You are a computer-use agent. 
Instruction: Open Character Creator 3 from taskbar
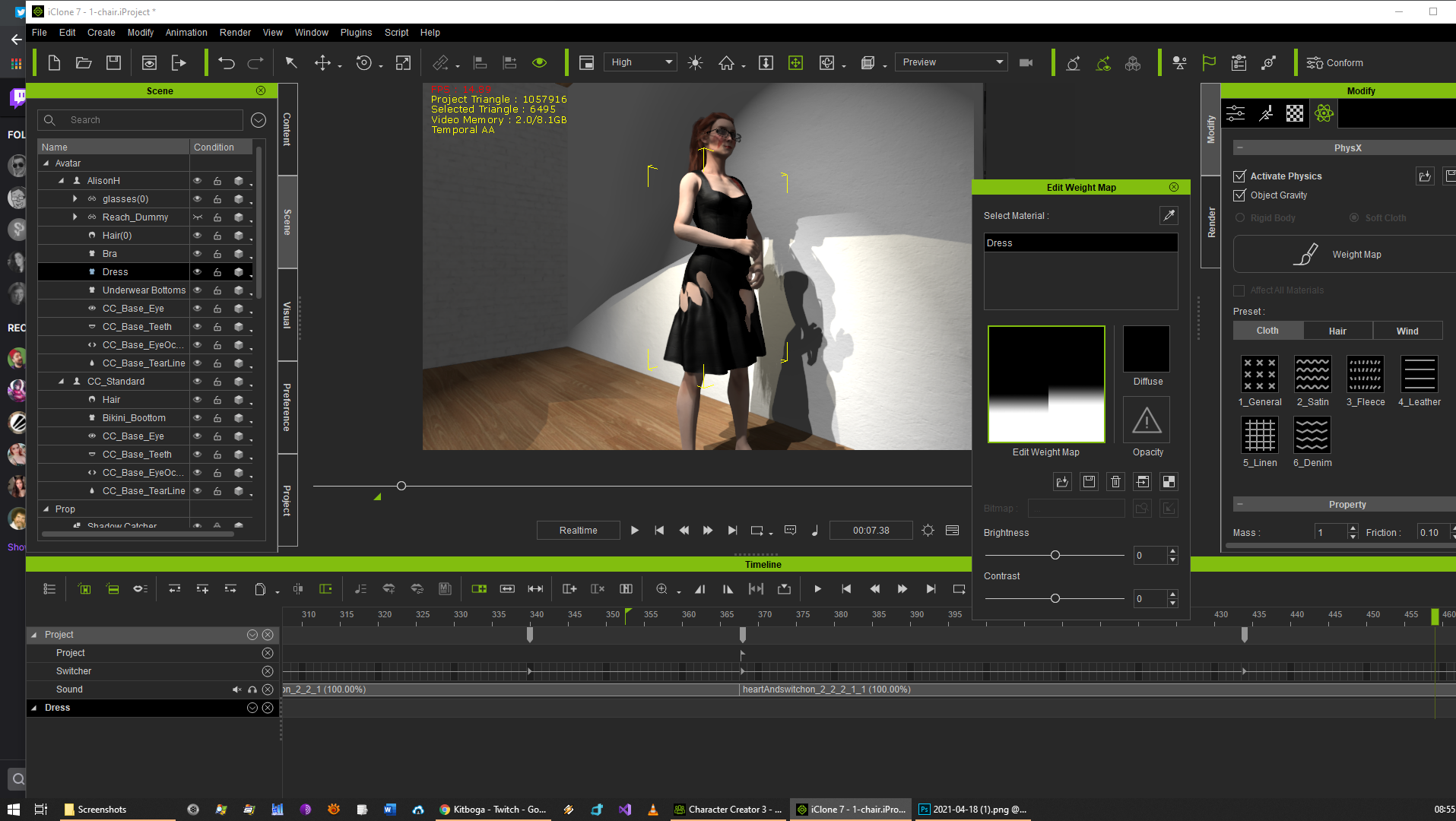[728, 810]
